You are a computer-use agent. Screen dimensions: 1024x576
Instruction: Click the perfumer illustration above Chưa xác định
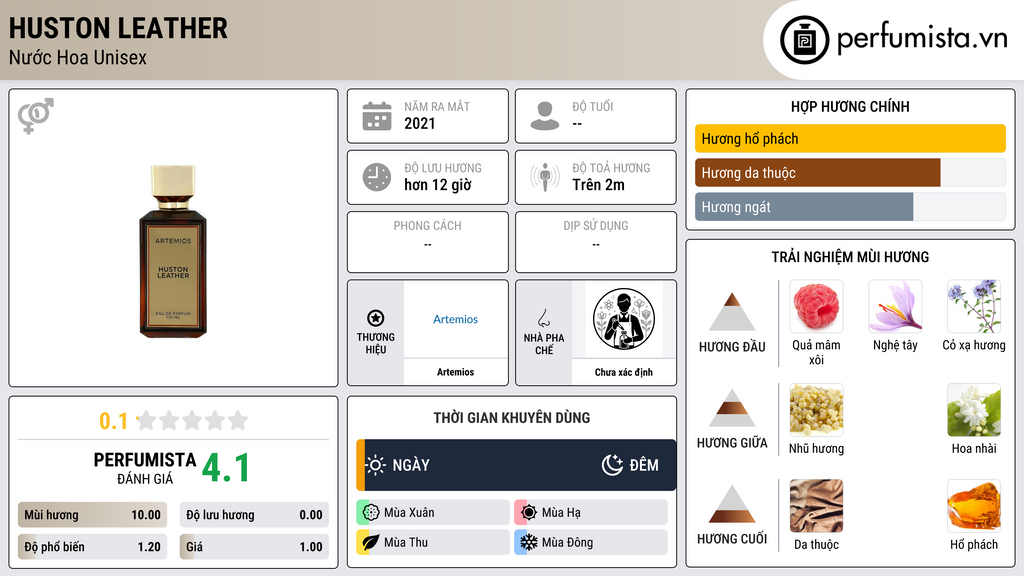[x=624, y=319]
